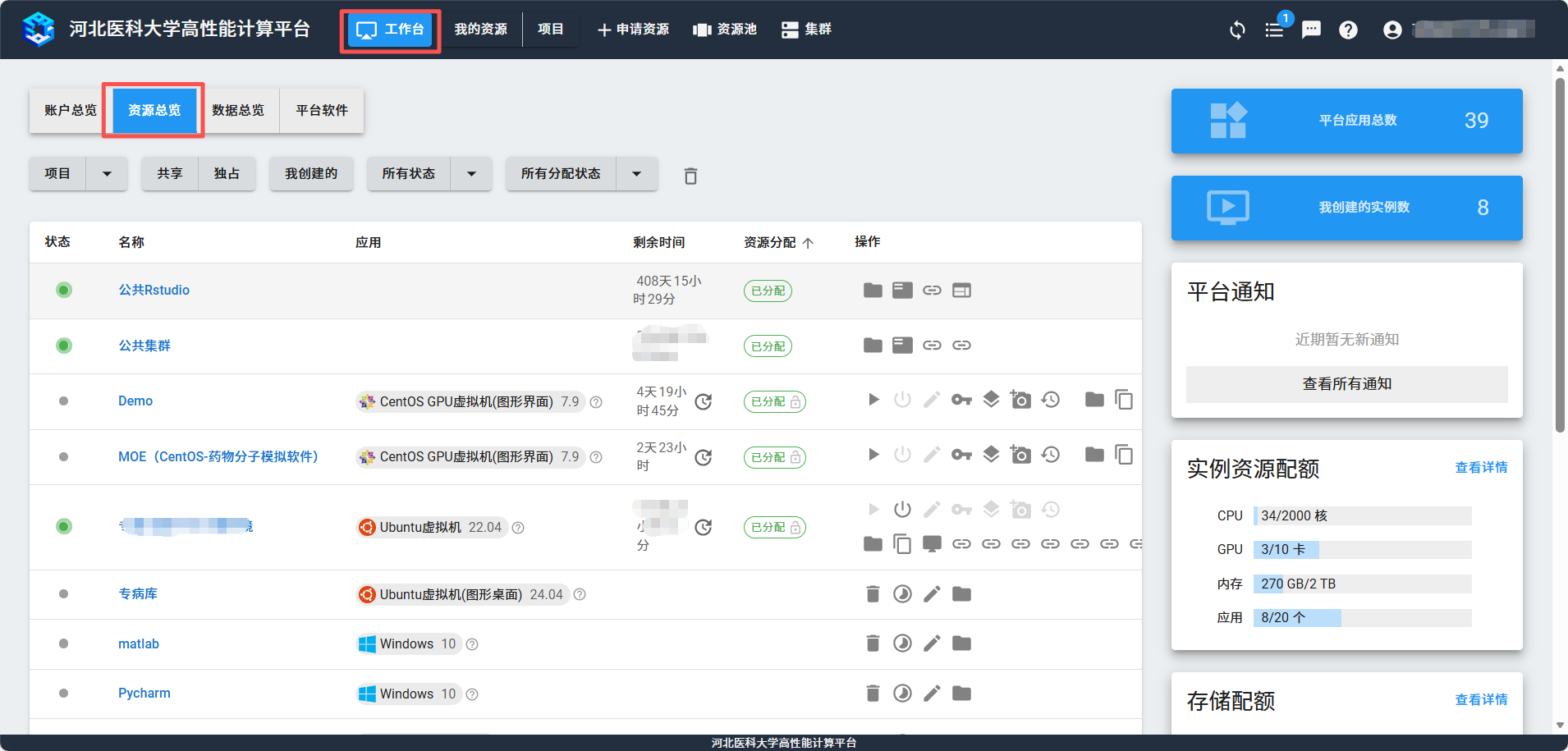Click the key icon for Demo instance
The image size is (1568, 751).
tap(961, 400)
